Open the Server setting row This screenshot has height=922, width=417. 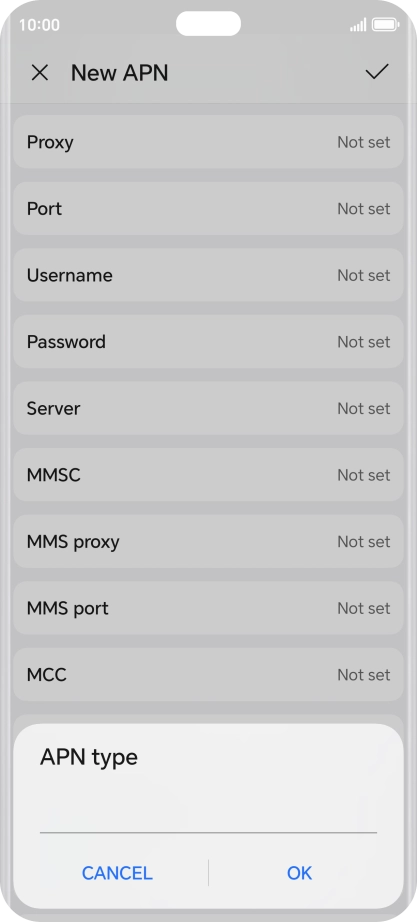208,408
